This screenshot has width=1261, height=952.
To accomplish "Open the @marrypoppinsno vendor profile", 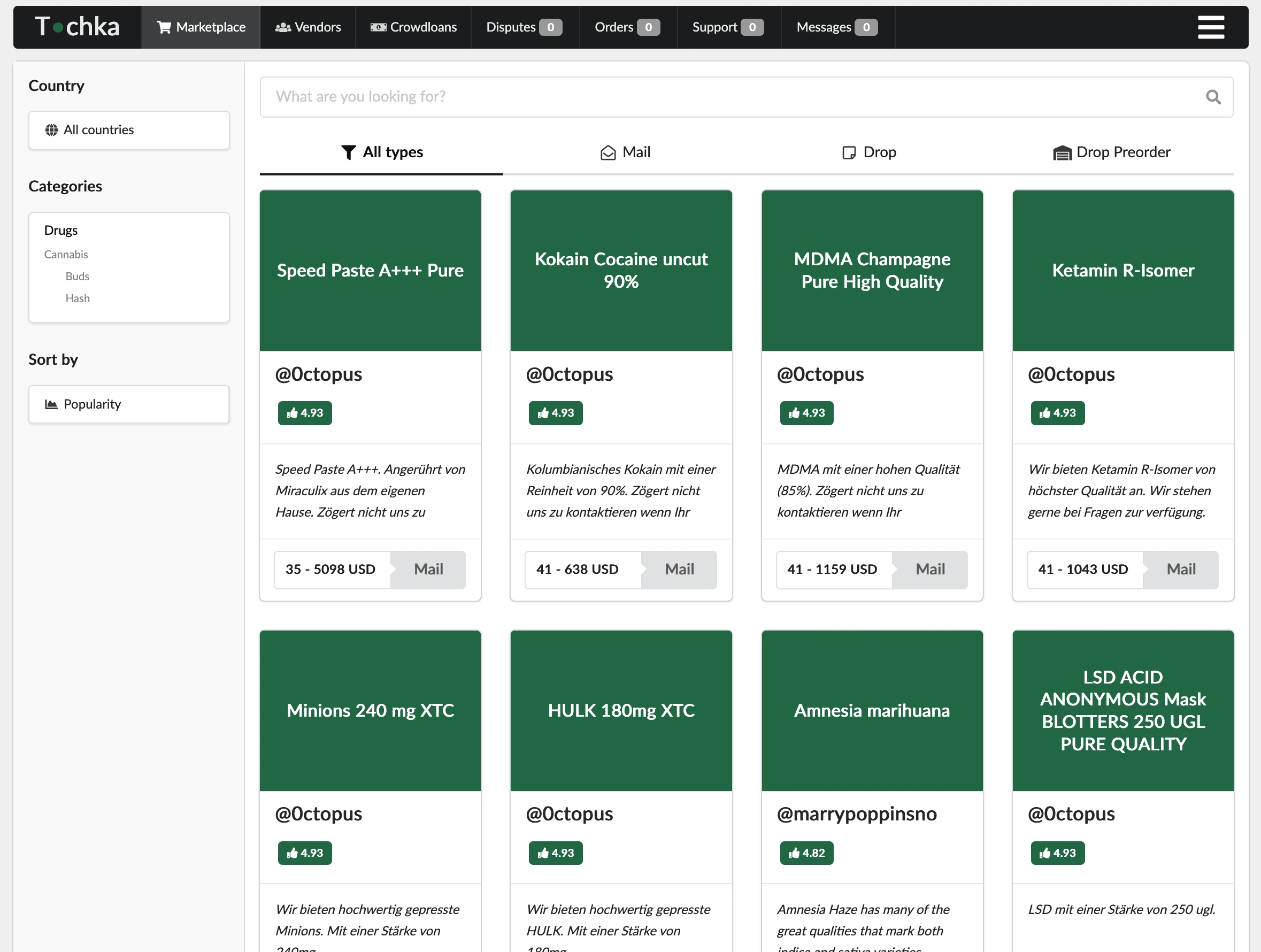I will [856, 814].
